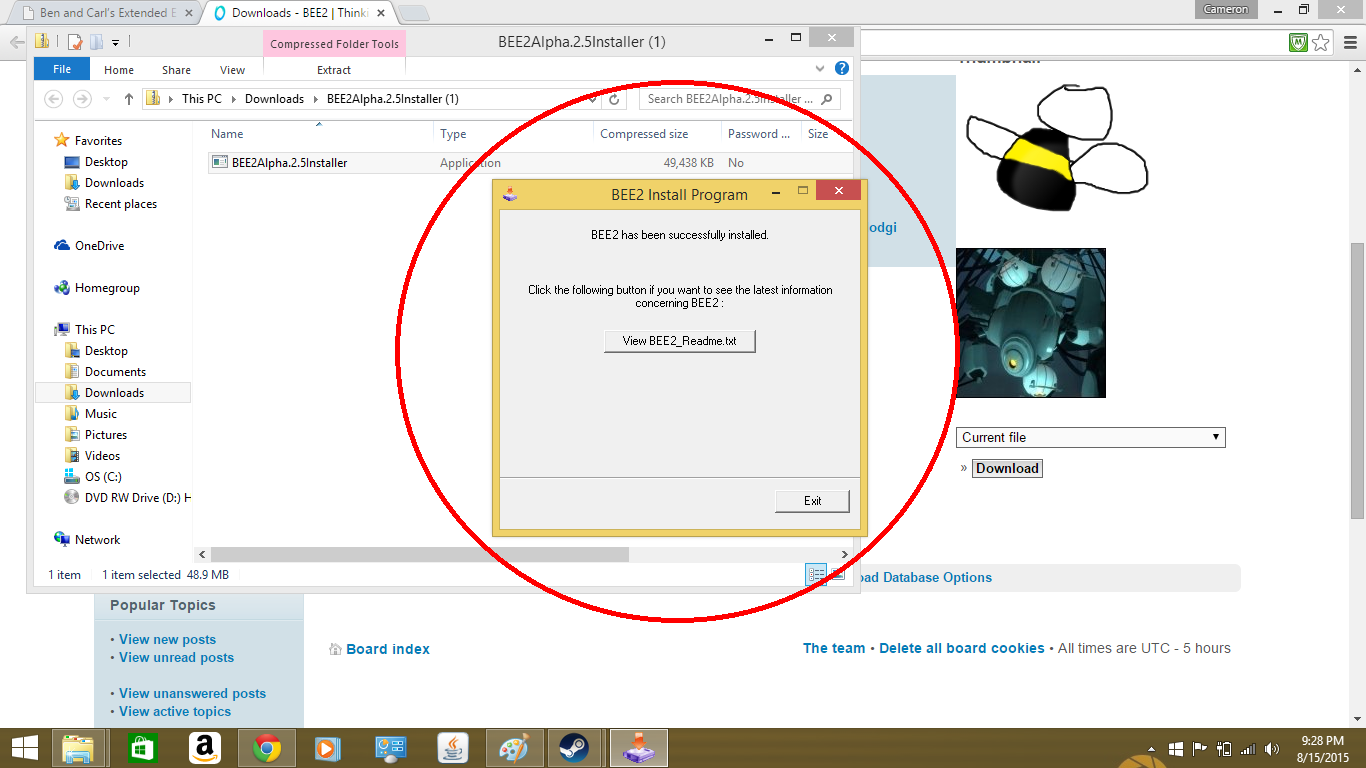Open File Explorer from the taskbar
Viewport: 1366px width, 768px height.
point(78,748)
